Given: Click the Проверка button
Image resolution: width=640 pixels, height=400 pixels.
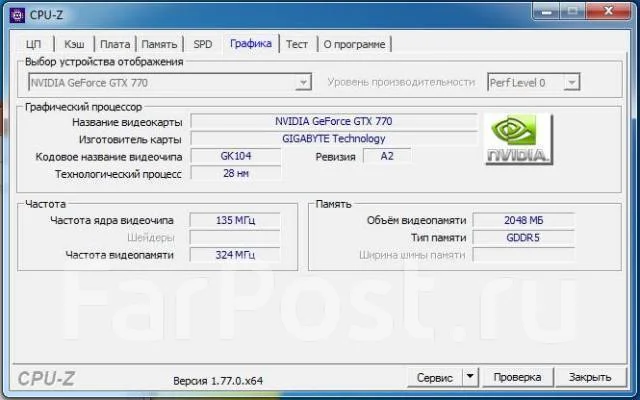Looking at the screenshot, I should click(x=517, y=377).
